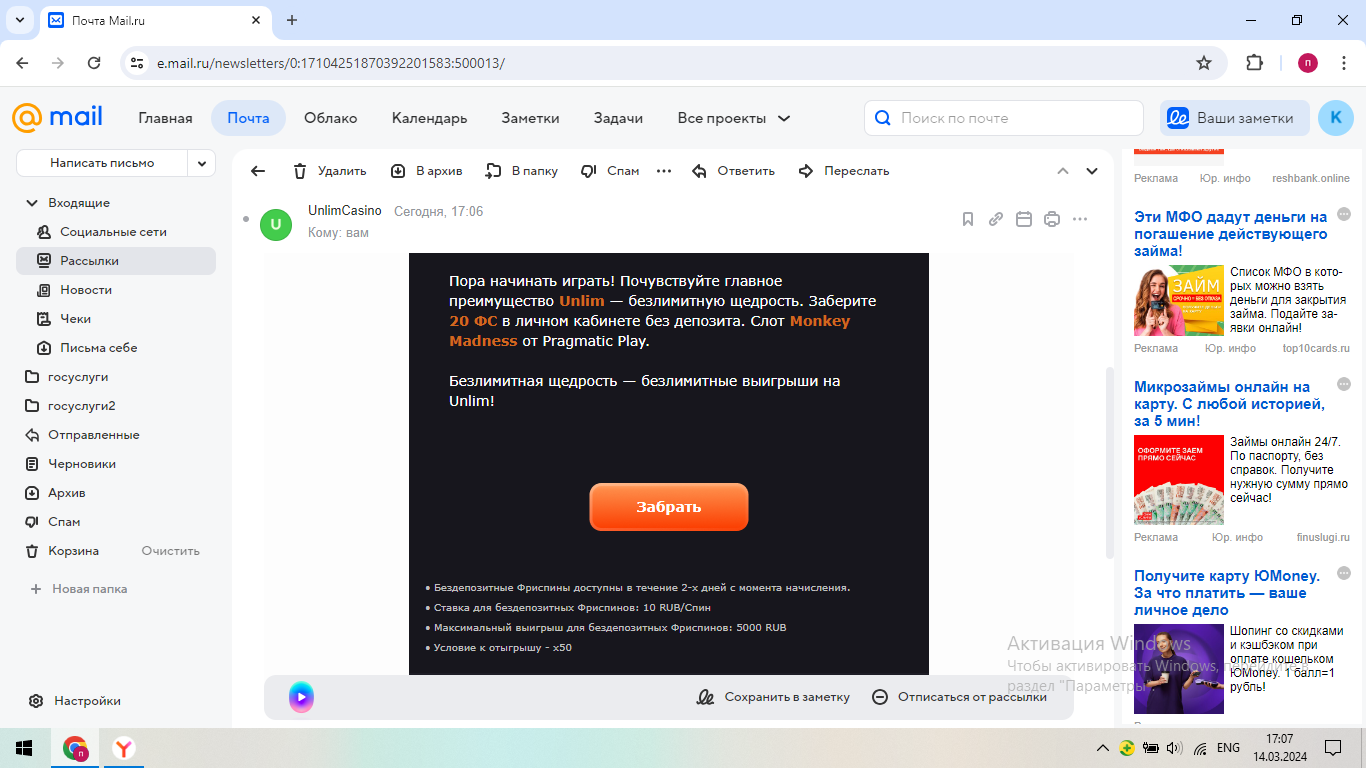This screenshot has height=768, width=1366.
Task: Toggle the unread dot beside UnlimCasino
Action: (246, 218)
